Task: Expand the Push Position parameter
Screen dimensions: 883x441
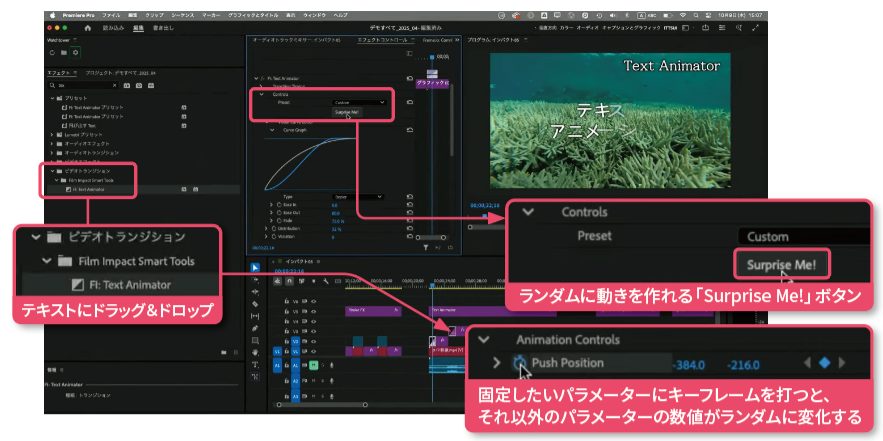Action: click(497, 364)
